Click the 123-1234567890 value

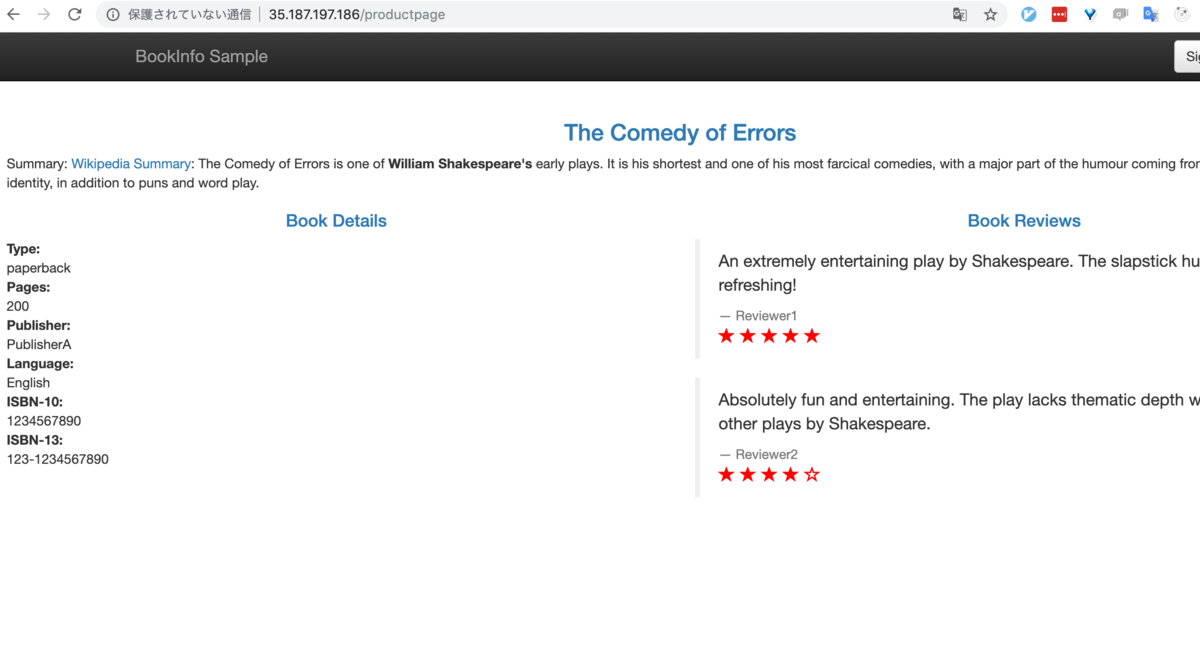coord(58,459)
